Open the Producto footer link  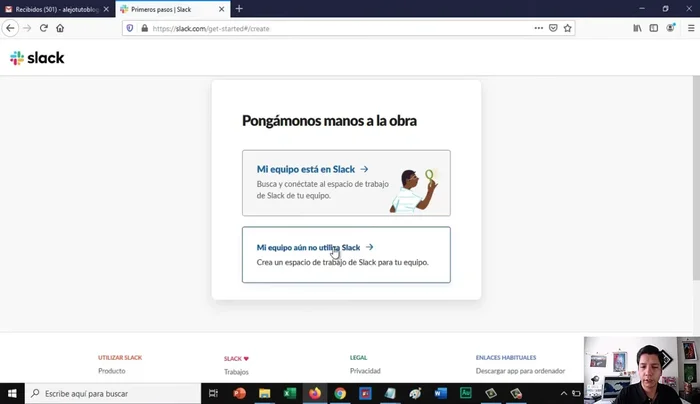click(112, 371)
